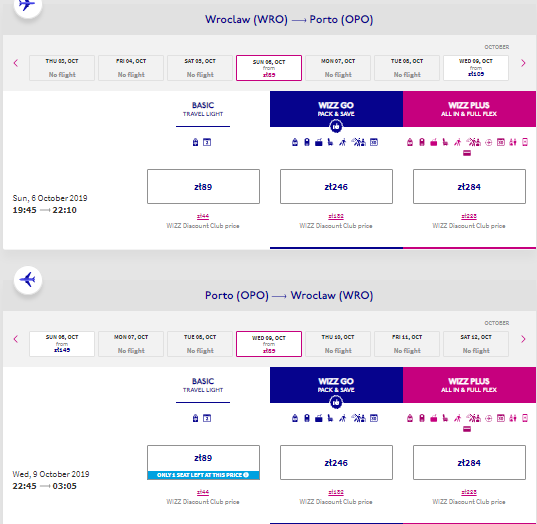
Task: Click thumbs-up badge under outbound WIZZ GO
Action: [x=336, y=127]
